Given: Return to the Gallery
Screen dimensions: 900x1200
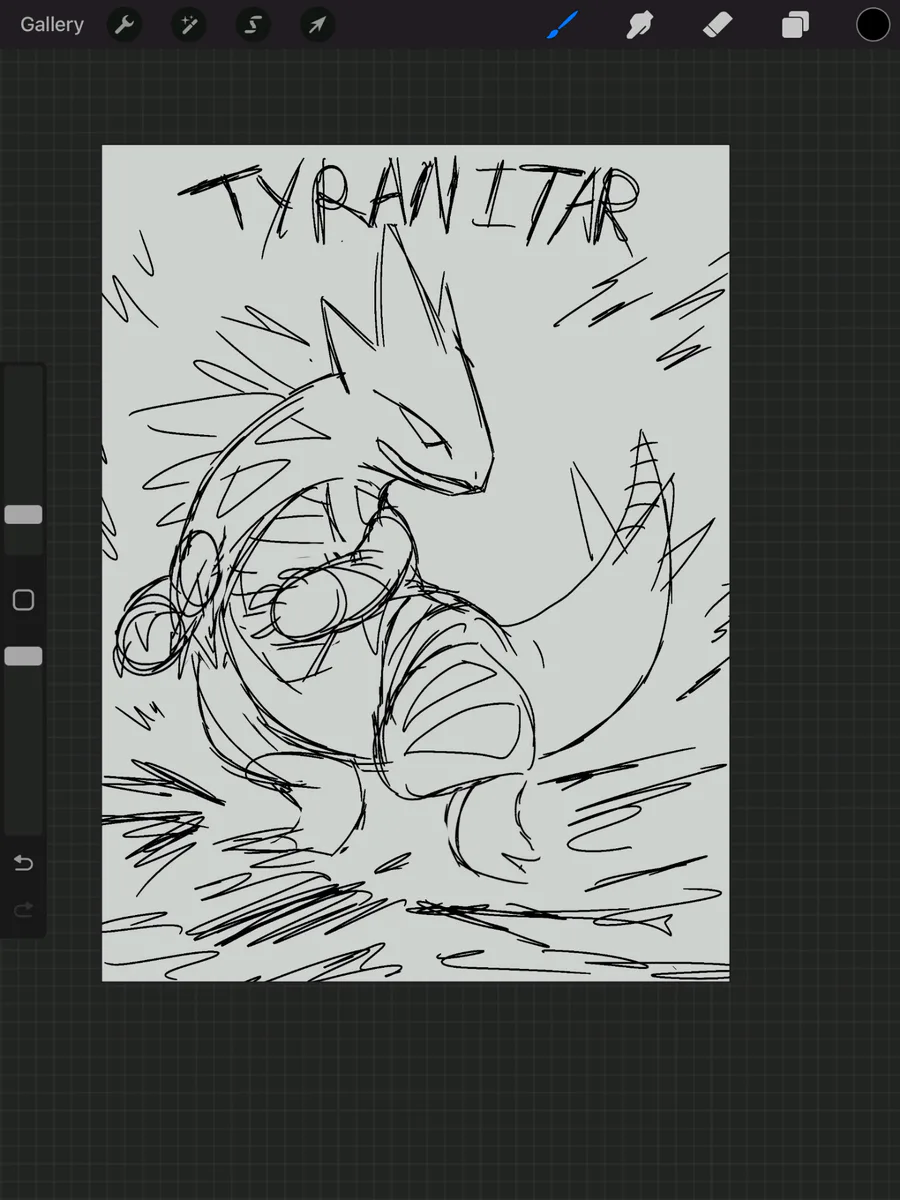Looking at the screenshot, I should [x=52, y=25].
